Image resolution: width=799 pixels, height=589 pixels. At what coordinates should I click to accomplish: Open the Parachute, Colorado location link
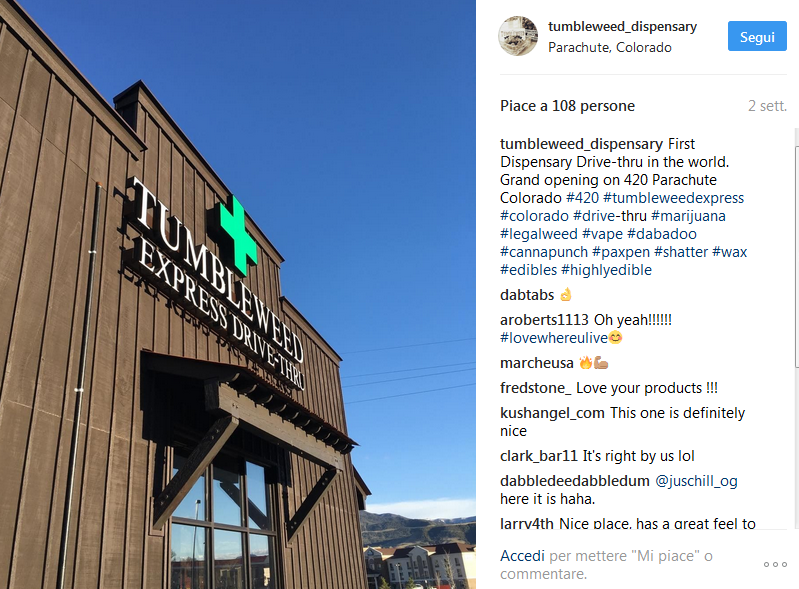609,47
